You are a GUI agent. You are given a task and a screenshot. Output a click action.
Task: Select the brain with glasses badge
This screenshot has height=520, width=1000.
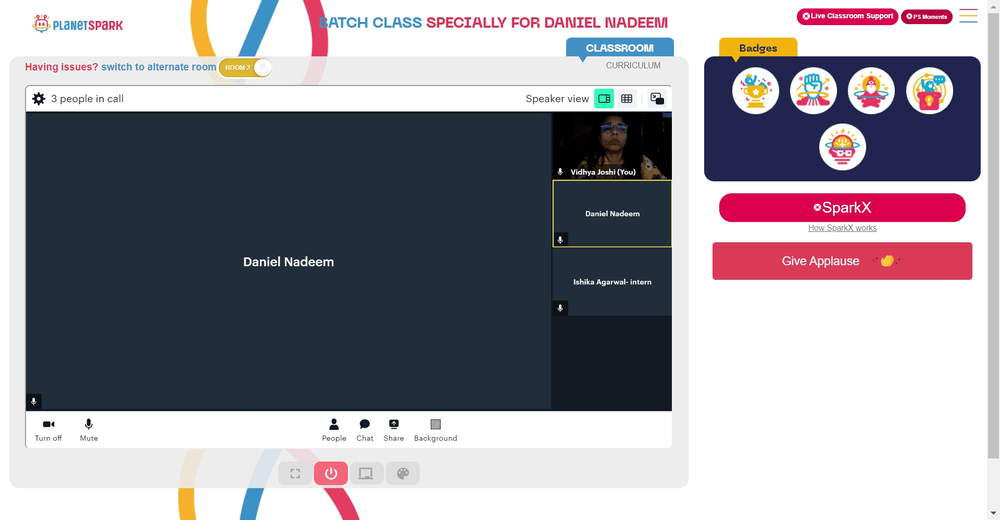(842, 147)
